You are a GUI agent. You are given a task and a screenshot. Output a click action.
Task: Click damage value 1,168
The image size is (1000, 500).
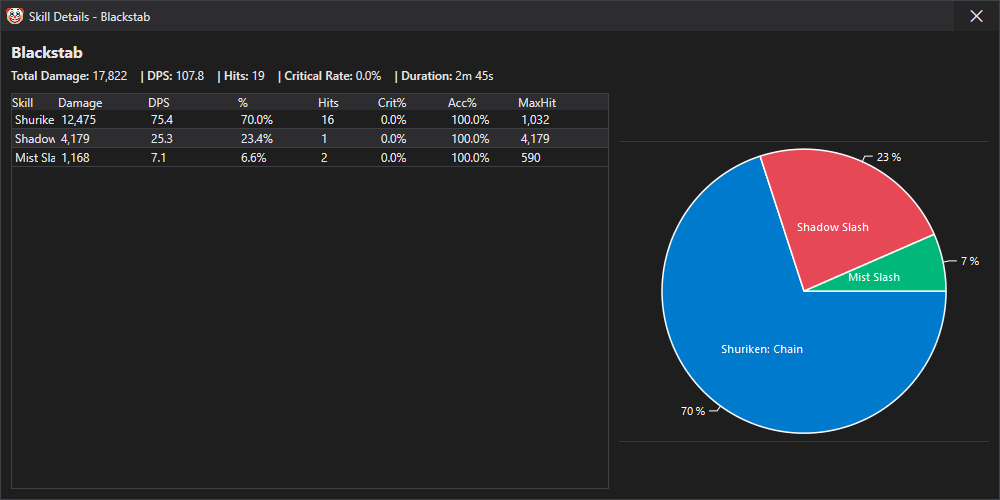[x=75, y=158]
